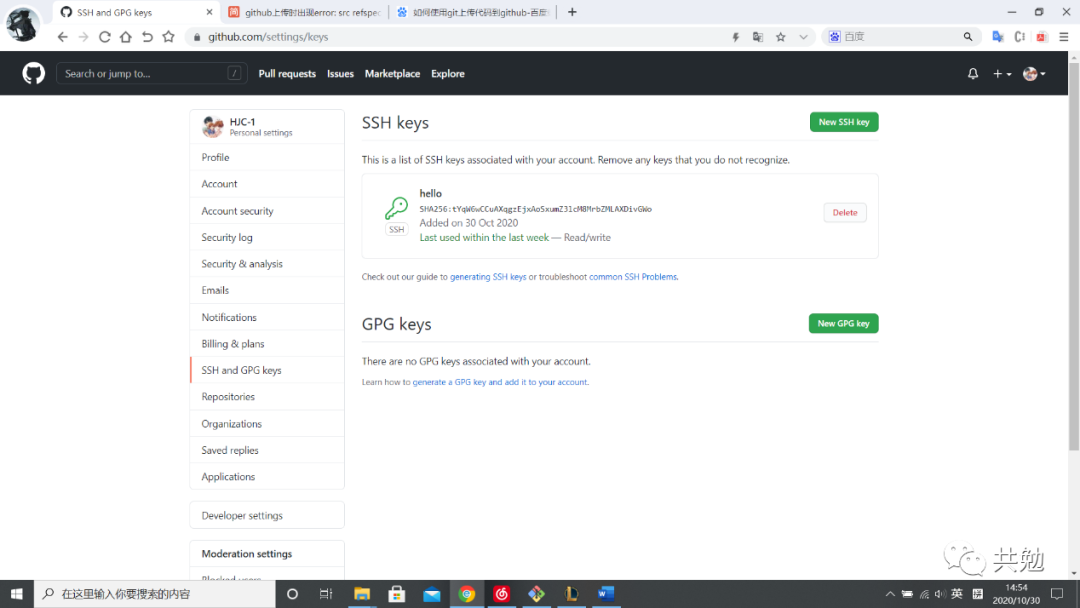
Task: Open the Windows Start menu
Action: (17, 594)
